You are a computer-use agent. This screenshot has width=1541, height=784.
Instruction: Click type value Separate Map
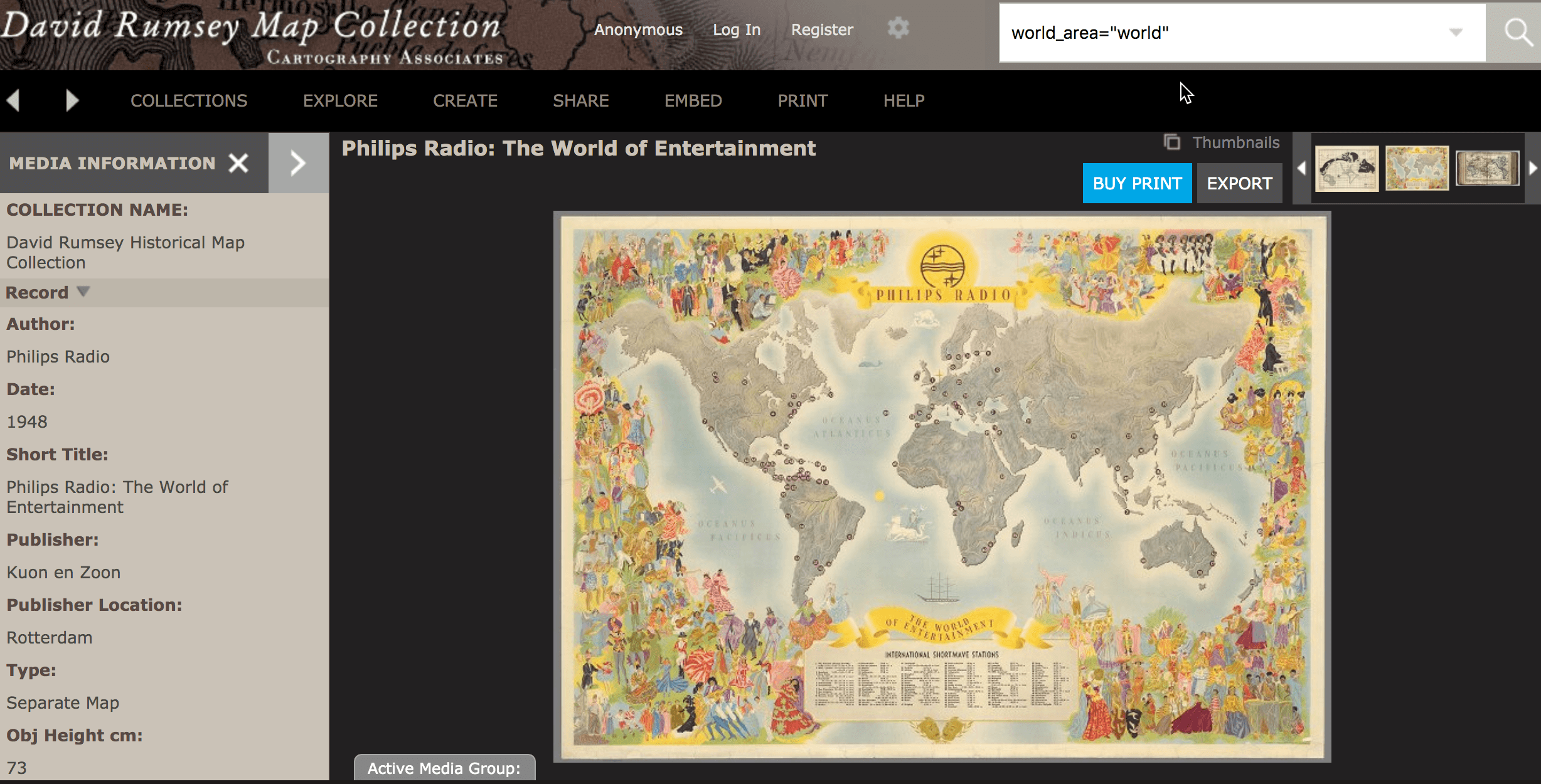(63, 702)
